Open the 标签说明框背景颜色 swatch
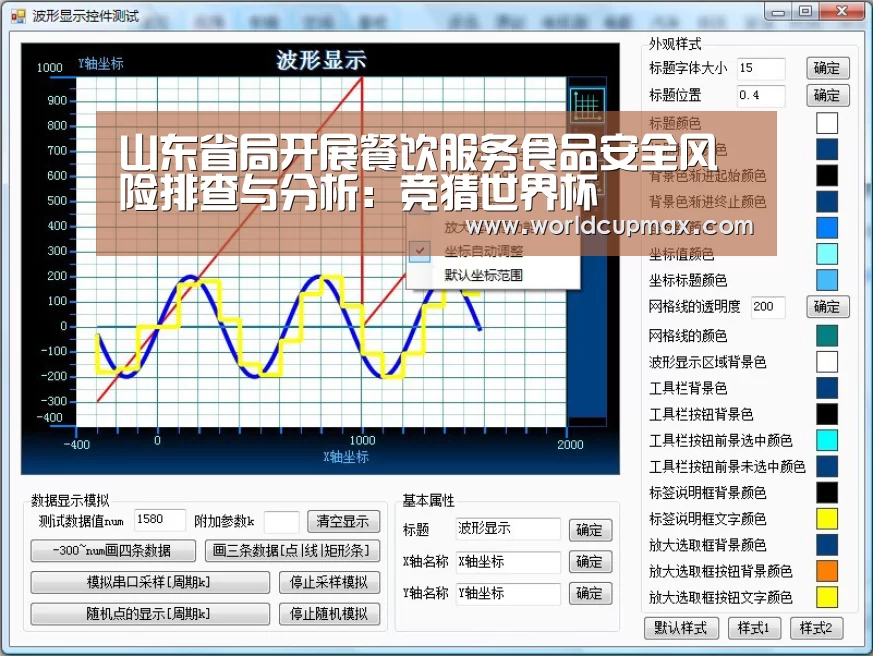Screen dimensions: 873x656 point(827,493)
